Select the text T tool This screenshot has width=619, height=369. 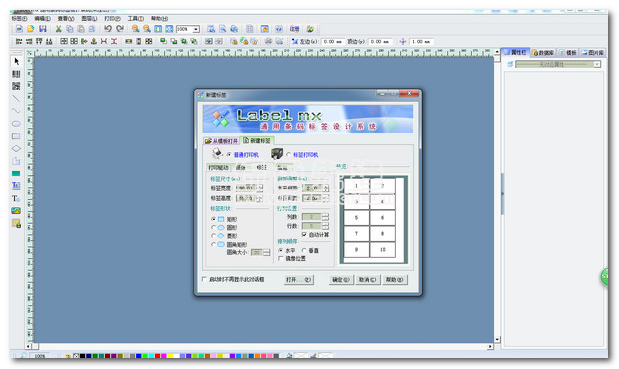pyautogui.click(x=16, y=198)
